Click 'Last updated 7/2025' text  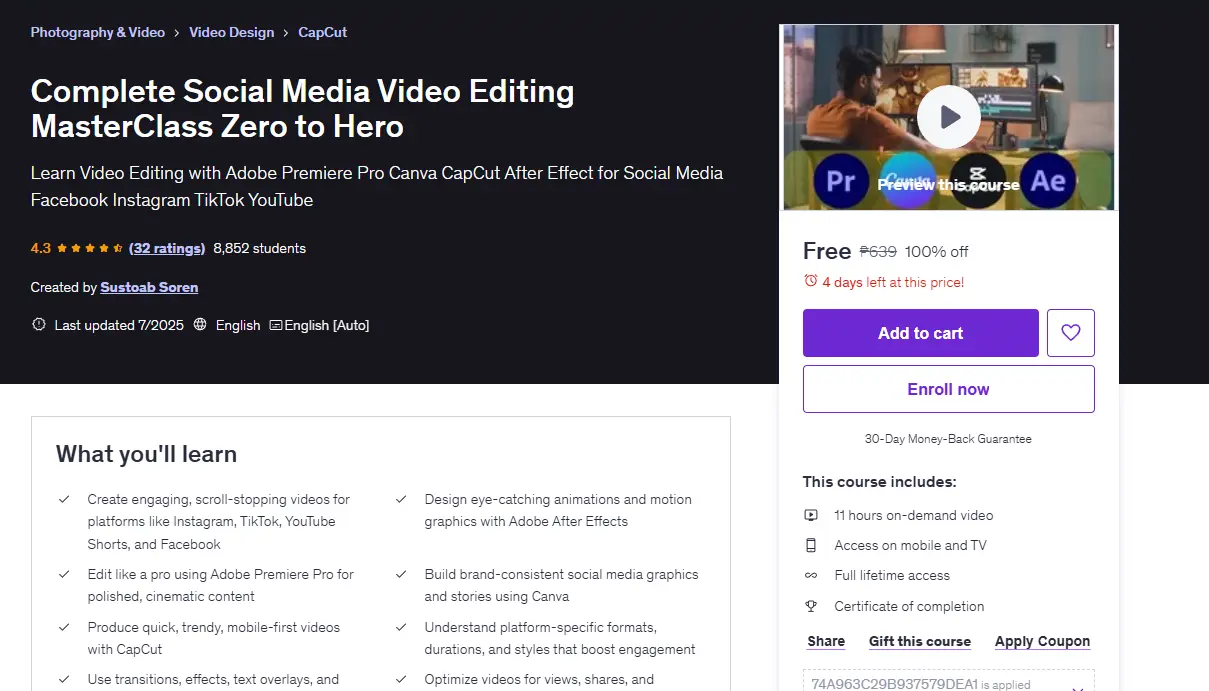[x=119, y=325]
